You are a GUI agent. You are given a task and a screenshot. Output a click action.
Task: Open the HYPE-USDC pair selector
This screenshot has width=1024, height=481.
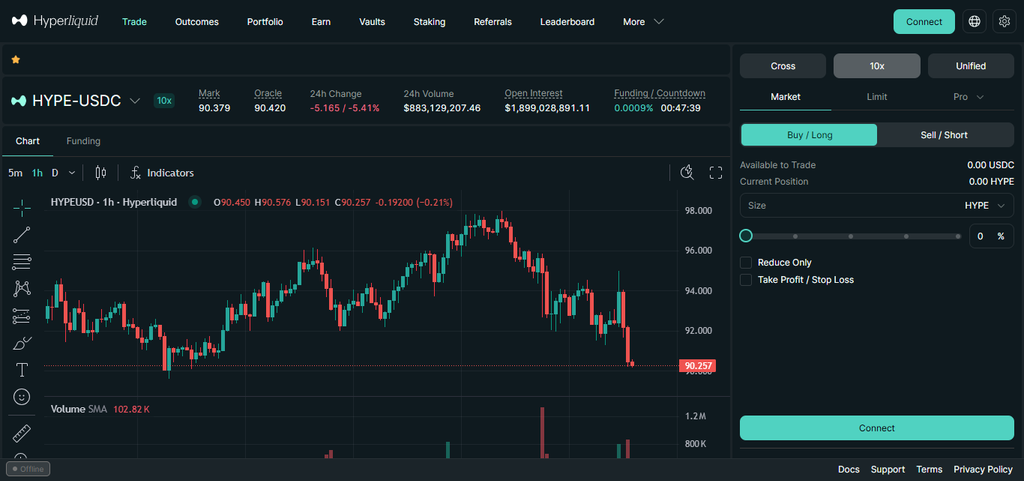[x=76, y=101]
